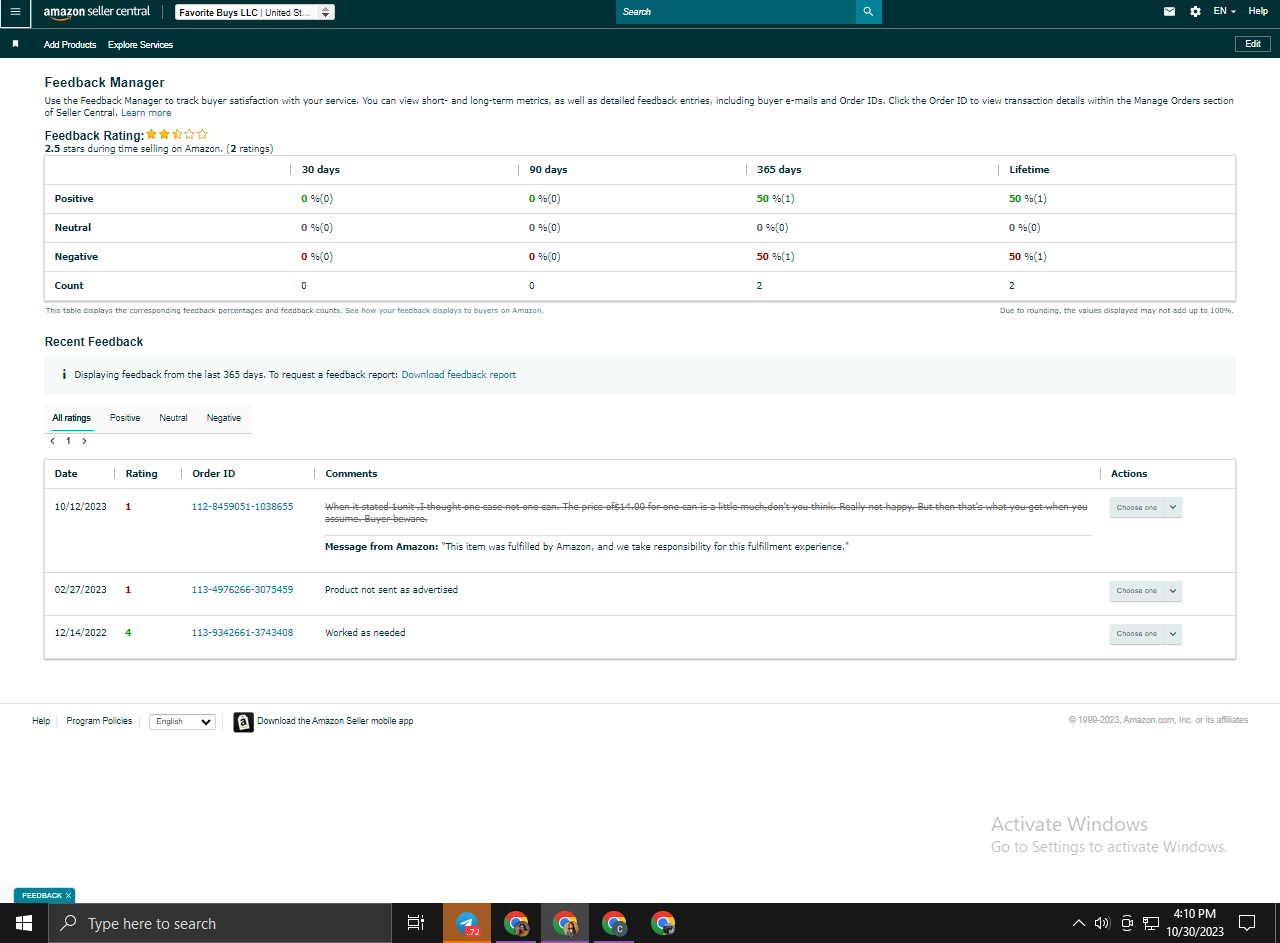Click Download the Amazon Seller mobile app
1280x943 pixels.
click(335, 721)
